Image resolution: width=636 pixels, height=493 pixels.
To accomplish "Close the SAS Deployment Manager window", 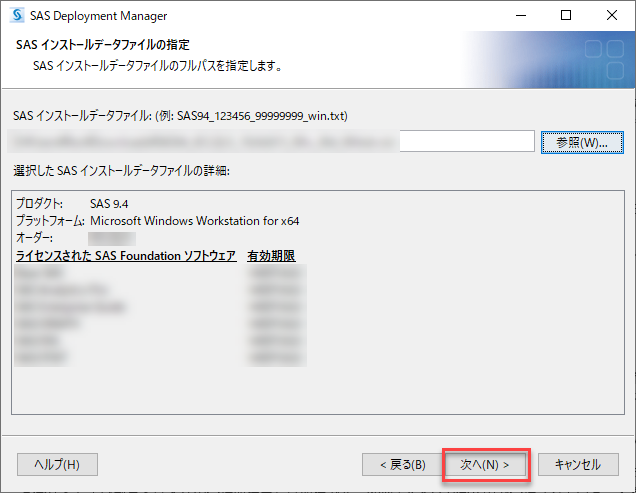I will 612,15.
